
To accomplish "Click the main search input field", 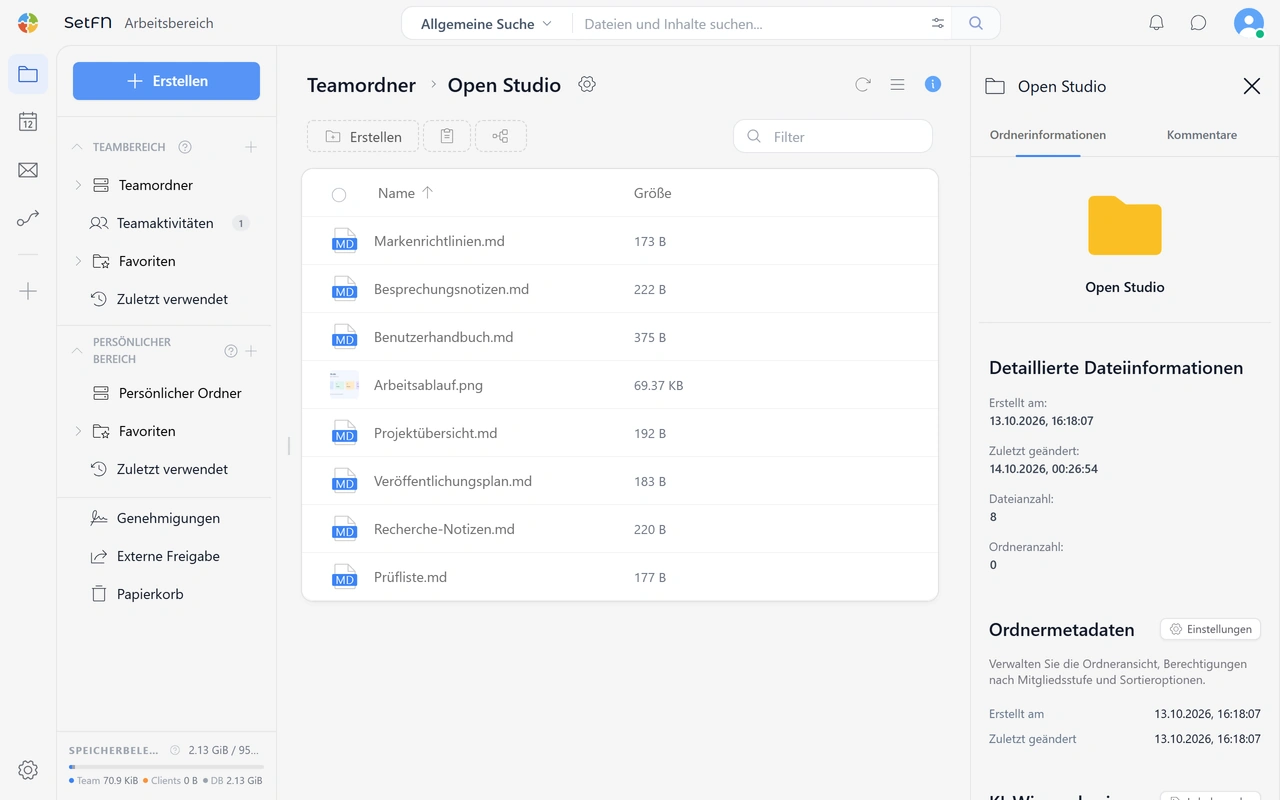I will click(750, 24).
